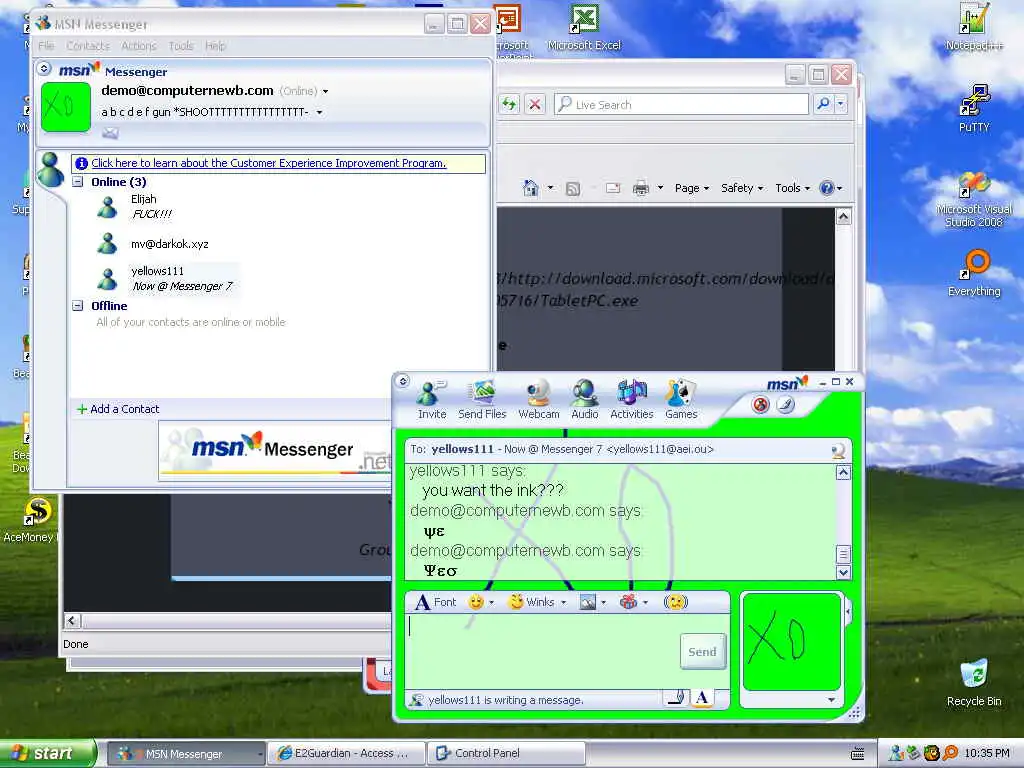
Task: Click the Windows start button
Action: [x=47, y=753]
